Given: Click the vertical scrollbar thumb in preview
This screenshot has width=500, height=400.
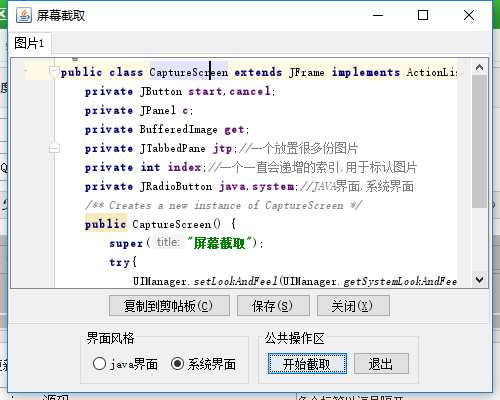Looking at the screenshot, I should click(479, 141).
